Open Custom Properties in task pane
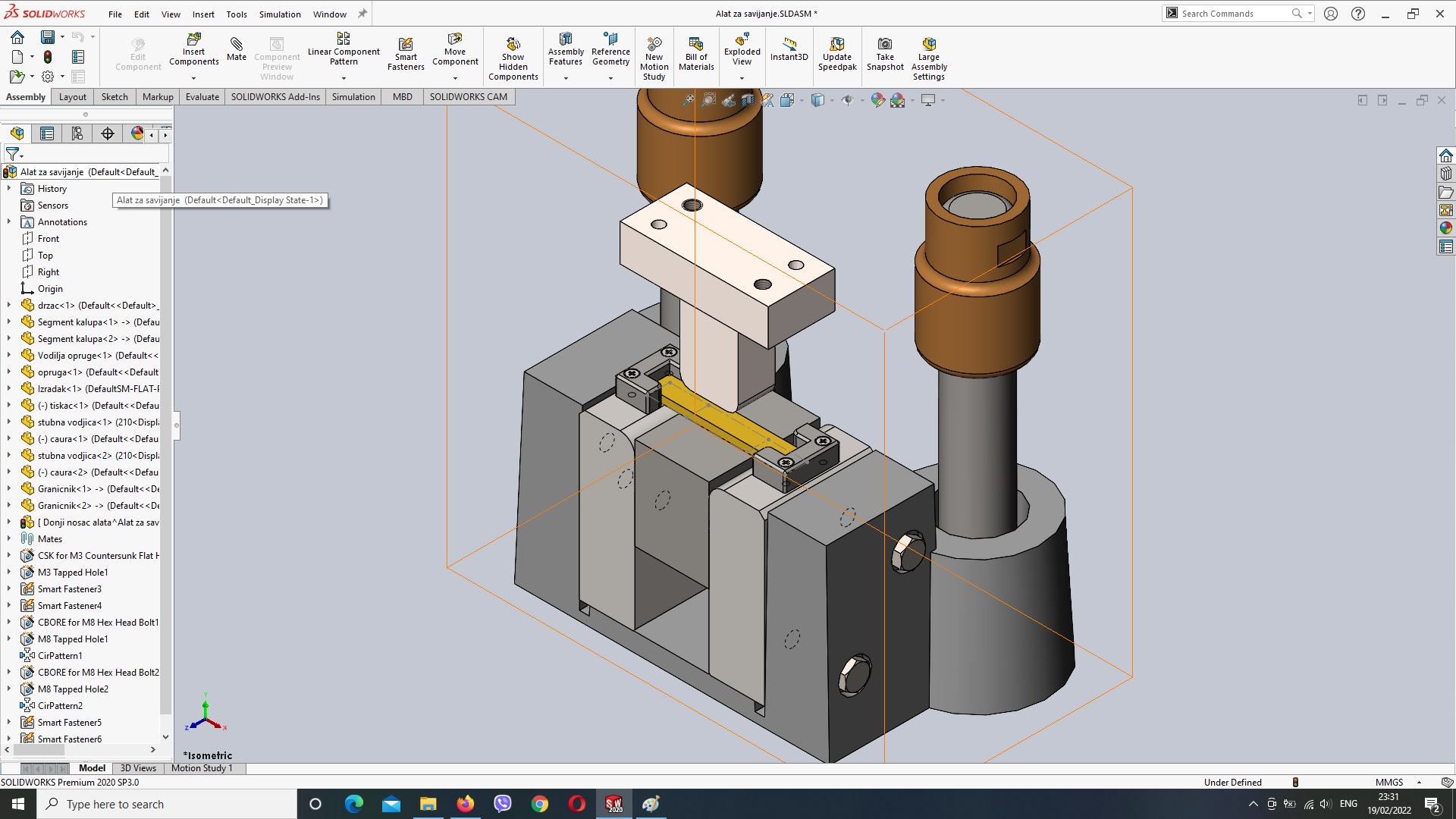The image size is (1456, 819). (1446, 246)
